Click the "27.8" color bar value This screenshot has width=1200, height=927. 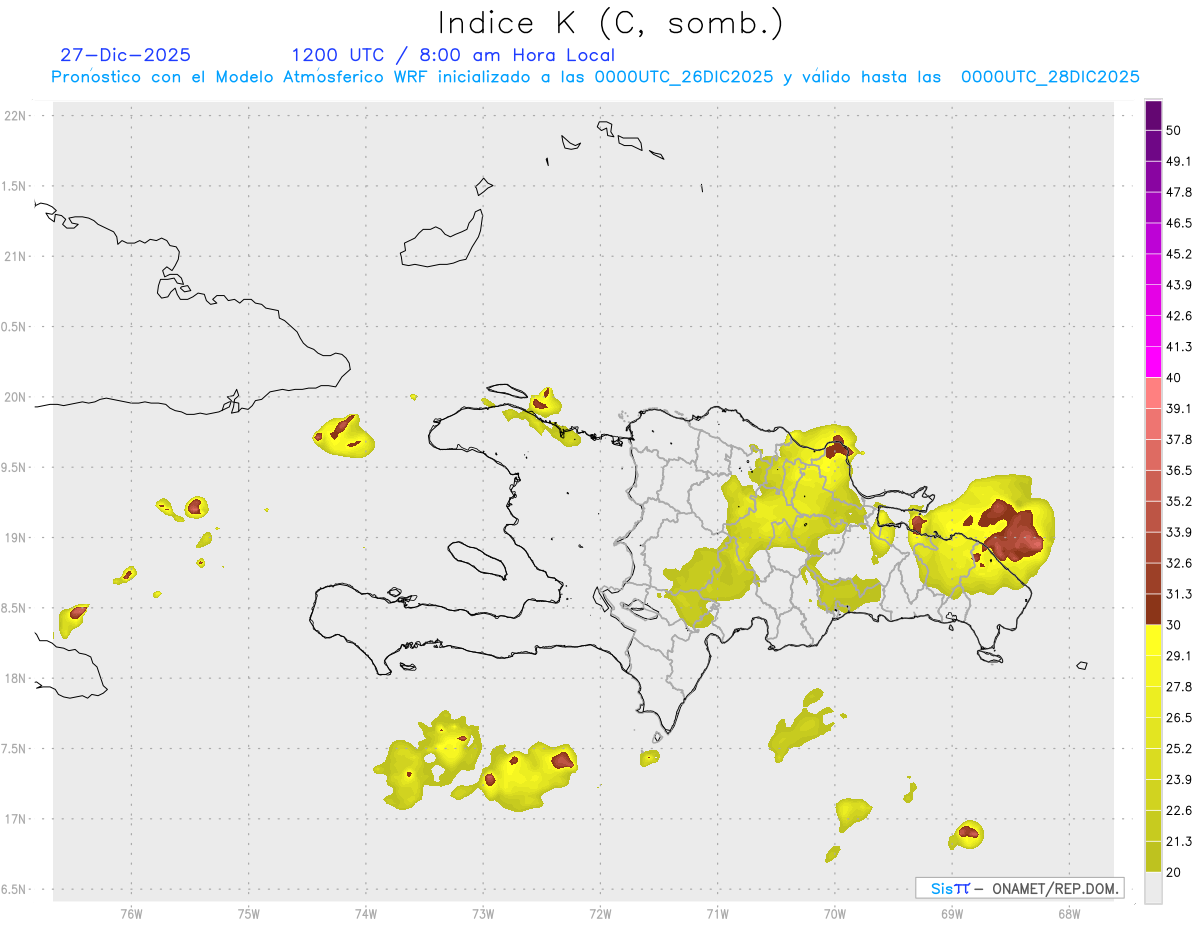pyautogui.click(x=1179, y=687)
